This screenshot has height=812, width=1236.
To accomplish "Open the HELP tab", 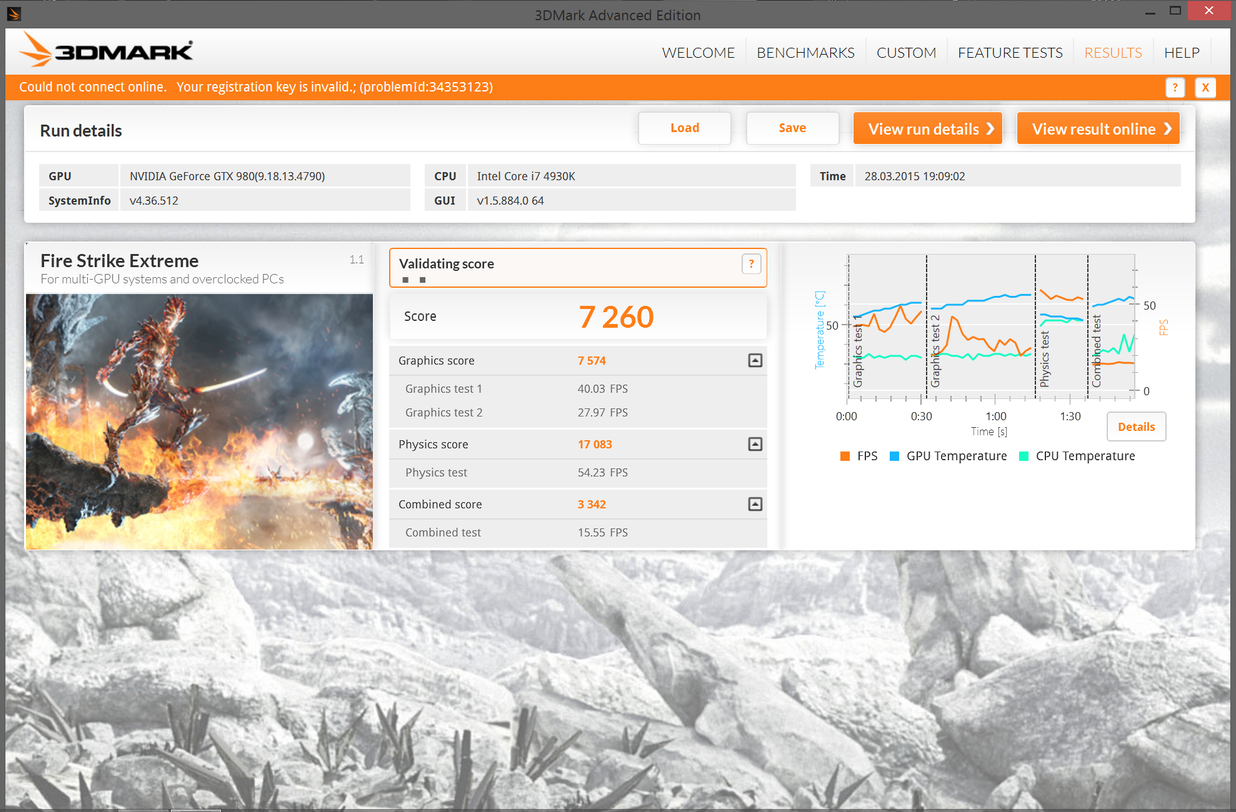I will [x=1181, y=52].
